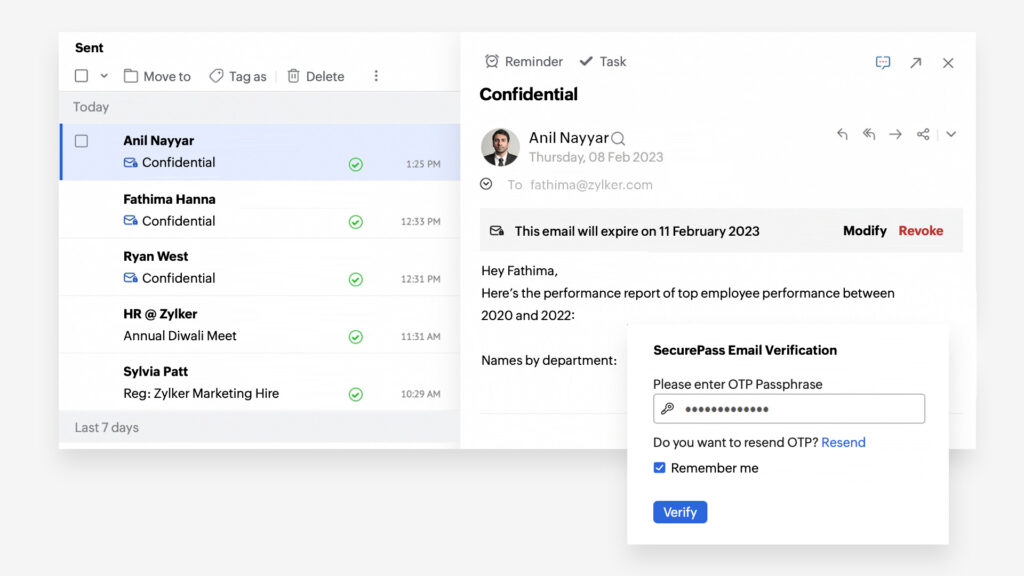The height and width of the screenshot is (576, 1024).
Task: Click the Resend OTP link
Action: click(843, 442)
